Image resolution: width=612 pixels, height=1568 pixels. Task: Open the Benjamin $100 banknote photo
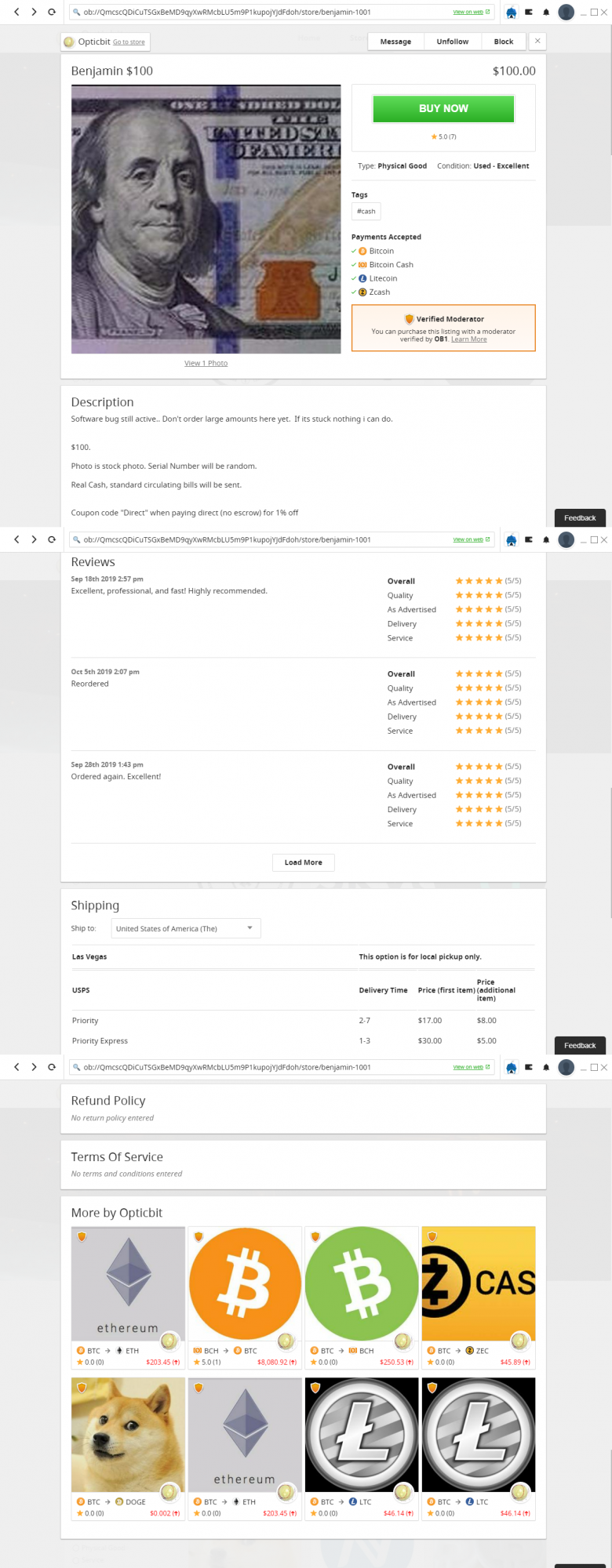point(206,220)
